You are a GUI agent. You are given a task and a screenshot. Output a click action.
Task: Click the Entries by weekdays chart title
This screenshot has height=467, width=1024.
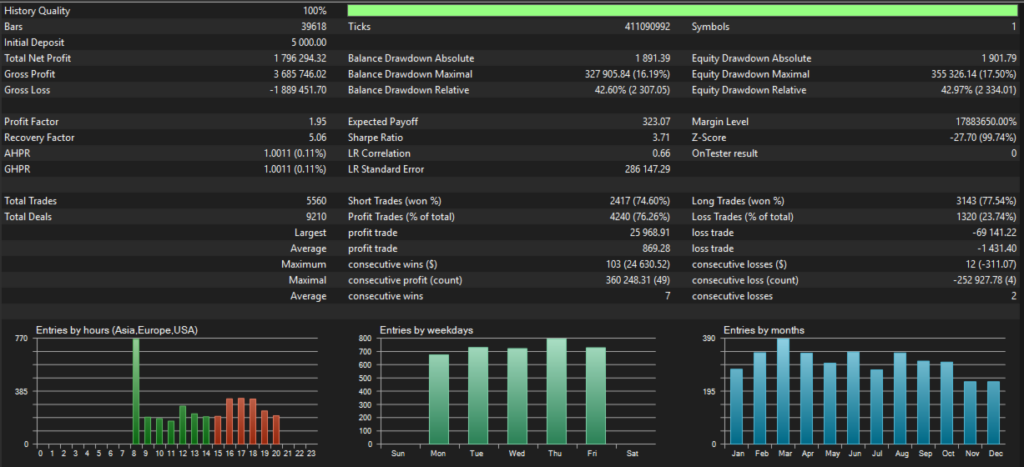click(426, 330)
